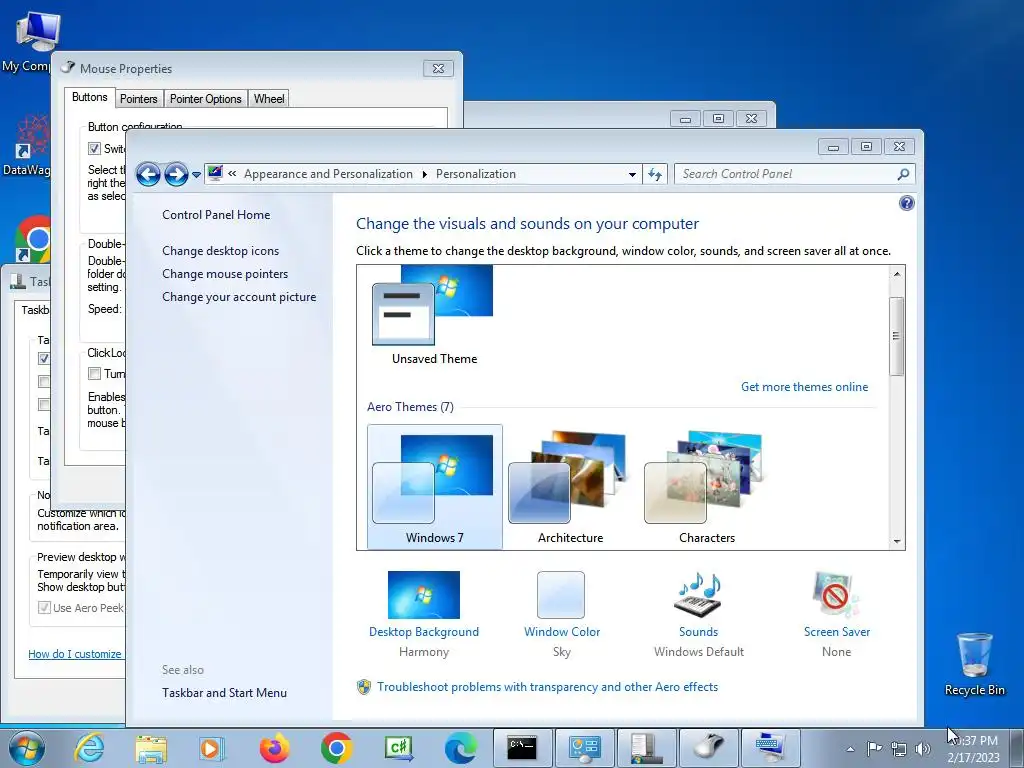Refresh the Personalization page
This screenshot has width=1024, height=768.
pyautogui.click(x=654, y=174)
